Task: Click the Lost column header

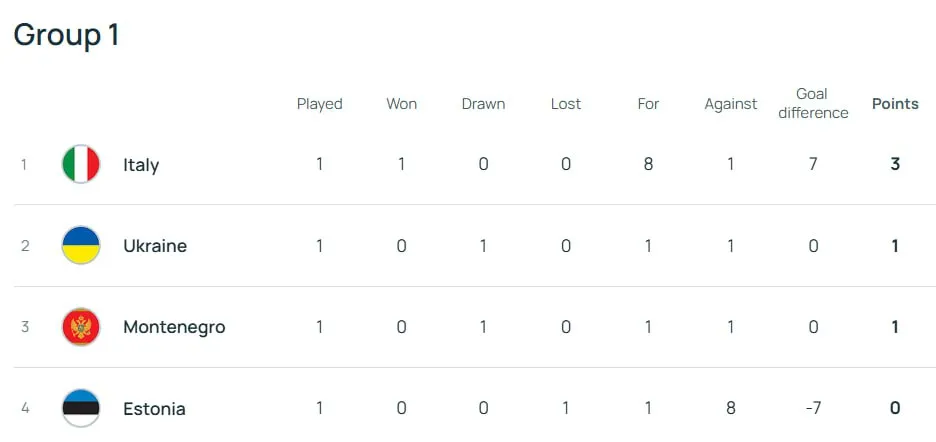Action: [566, 104]
